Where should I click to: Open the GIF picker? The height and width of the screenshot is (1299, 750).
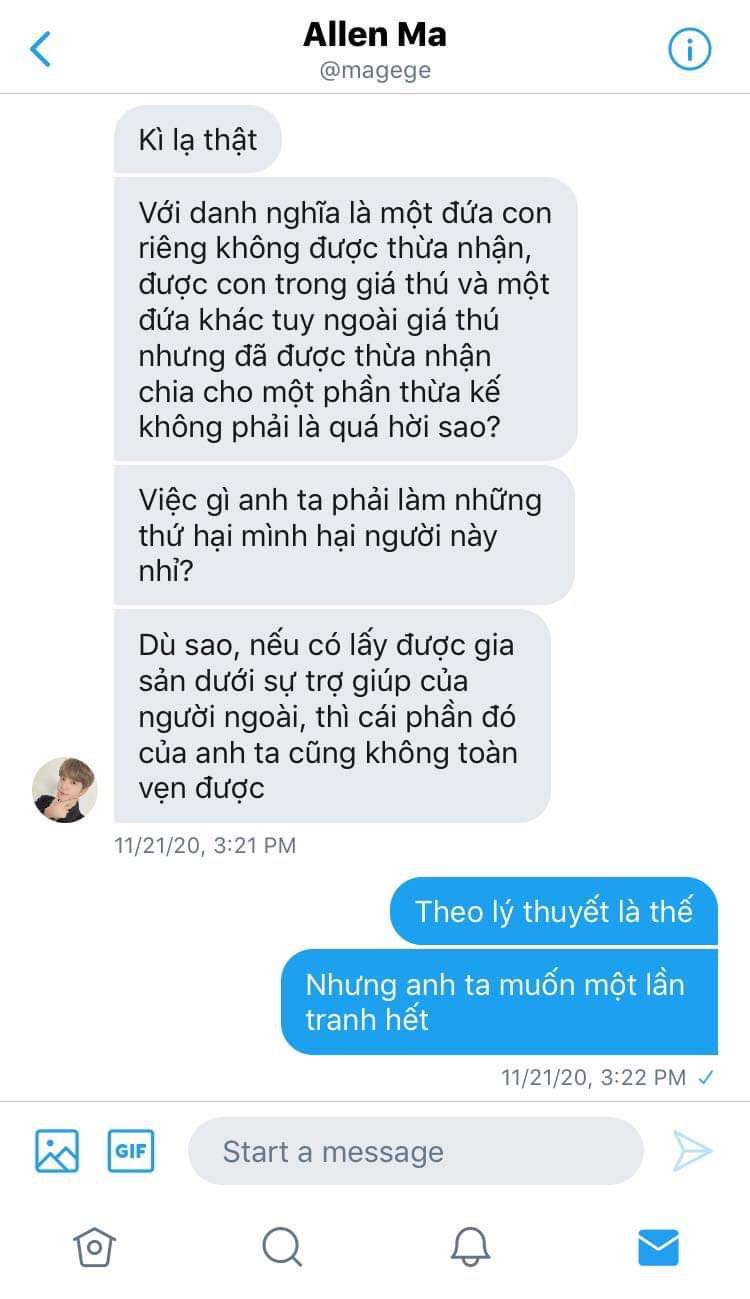click(x=131, y=1150)
